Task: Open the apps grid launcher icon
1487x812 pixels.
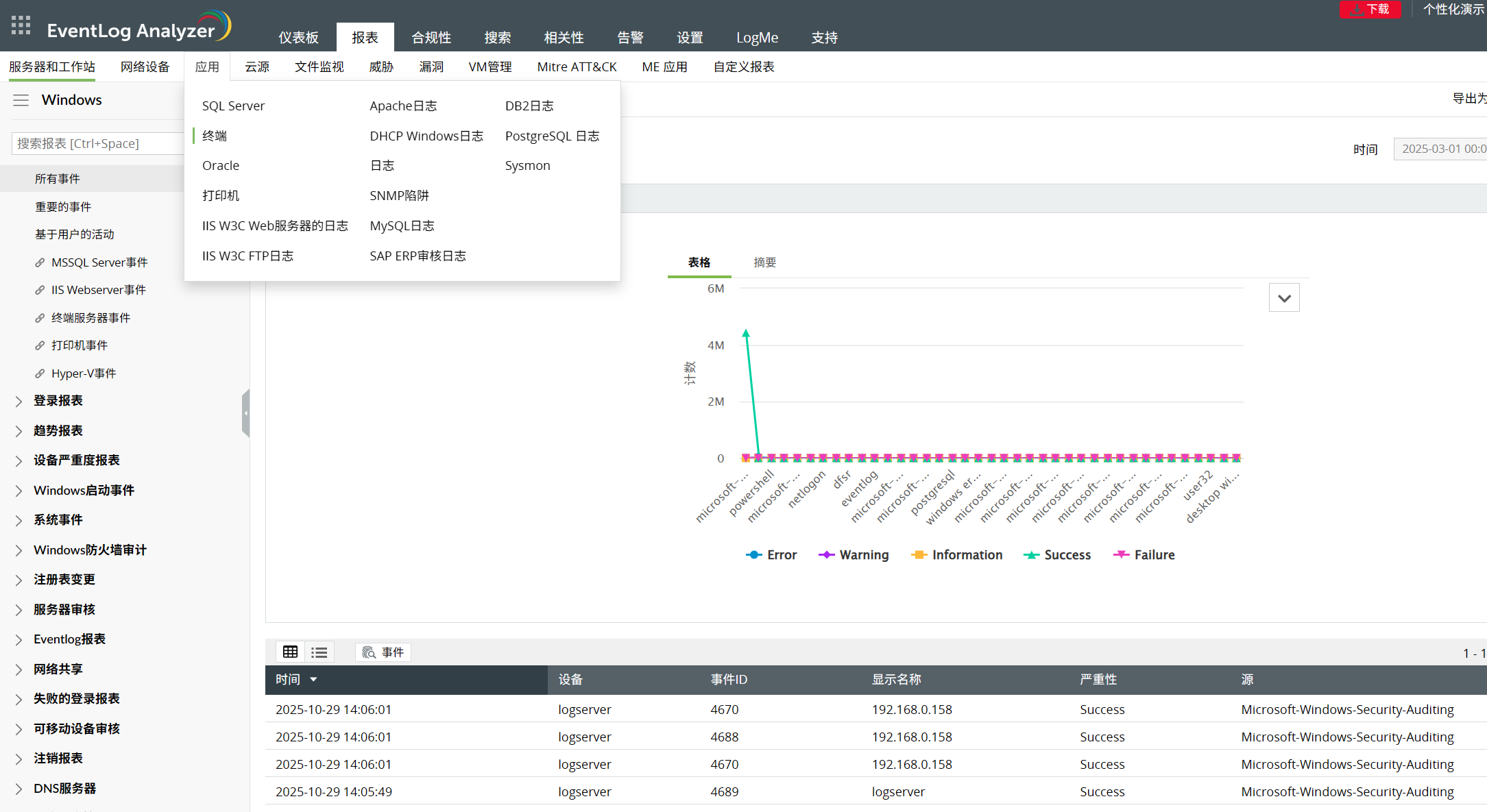Action: 21,25
